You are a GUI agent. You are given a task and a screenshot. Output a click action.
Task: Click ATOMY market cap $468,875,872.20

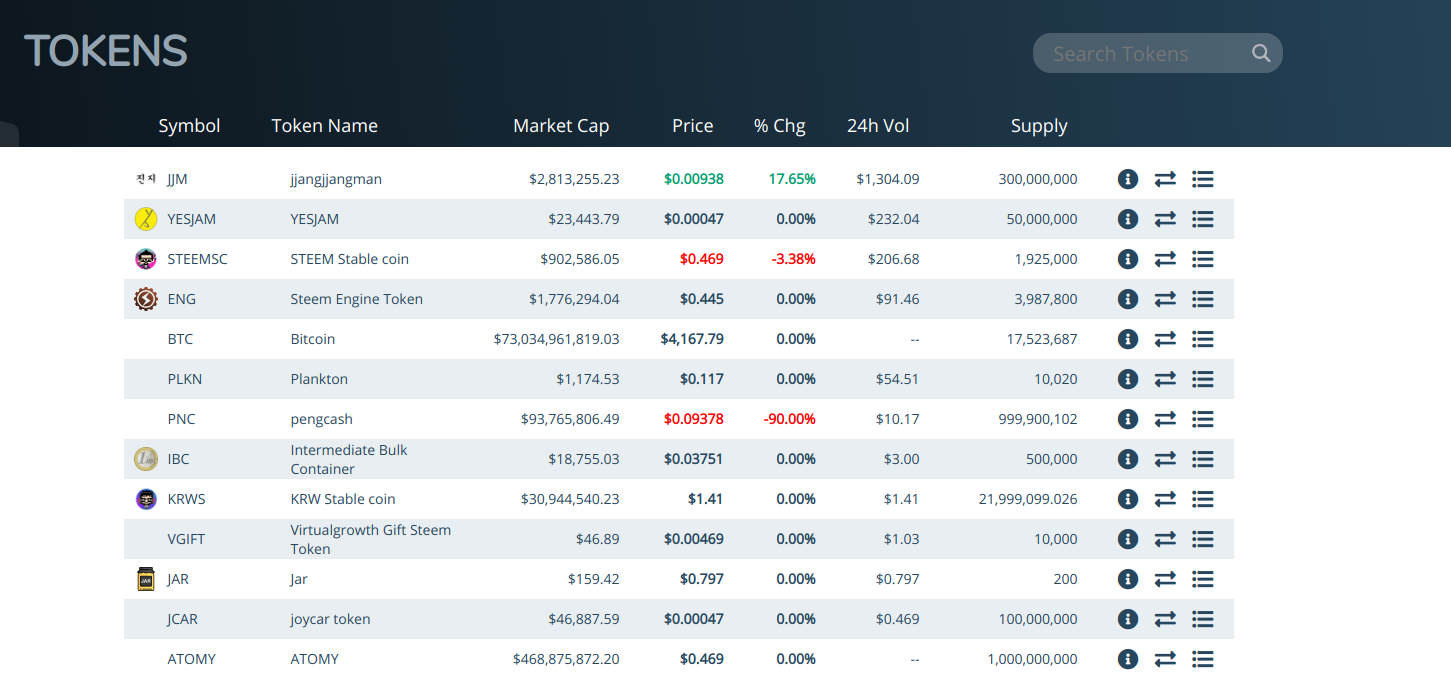[x=566, y=659]
